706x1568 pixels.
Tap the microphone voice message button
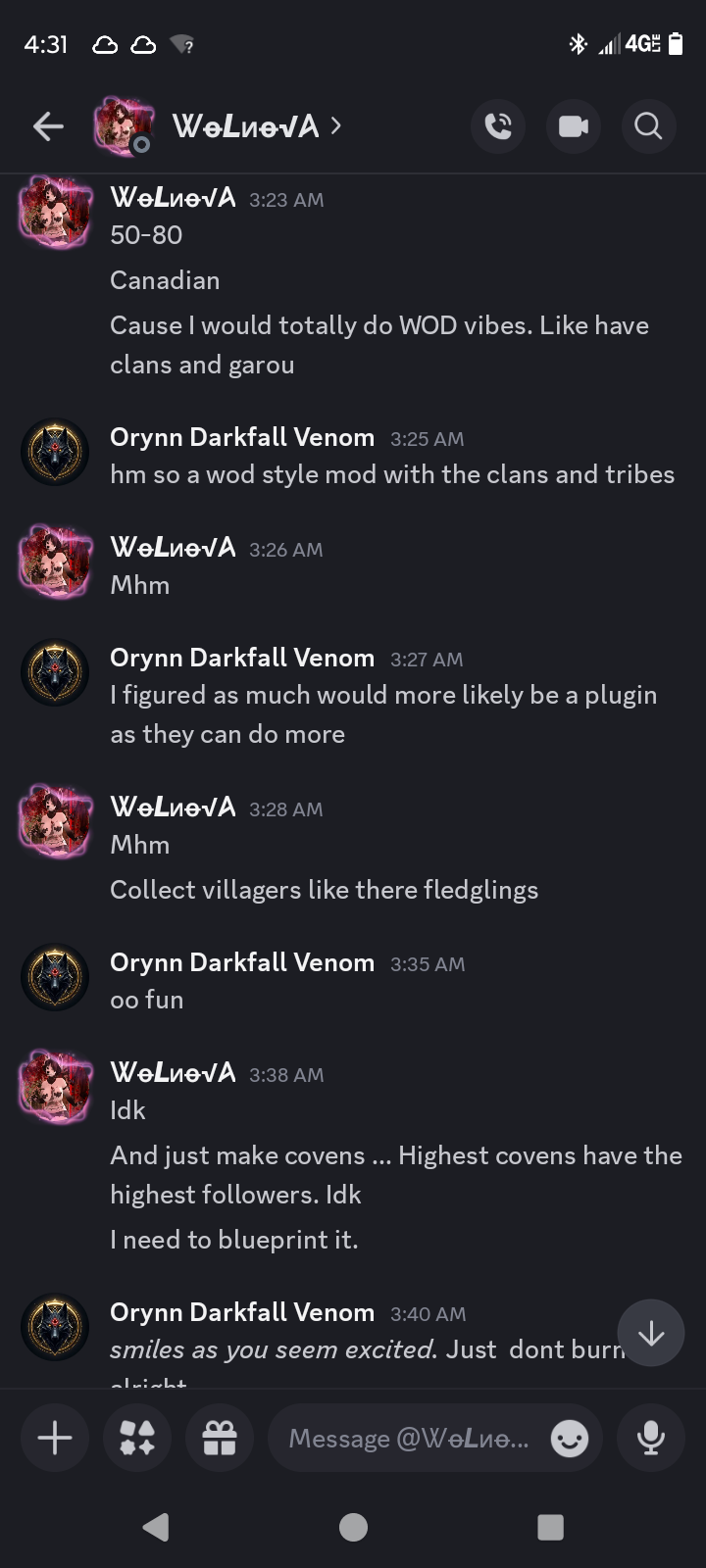[650, 1438]
